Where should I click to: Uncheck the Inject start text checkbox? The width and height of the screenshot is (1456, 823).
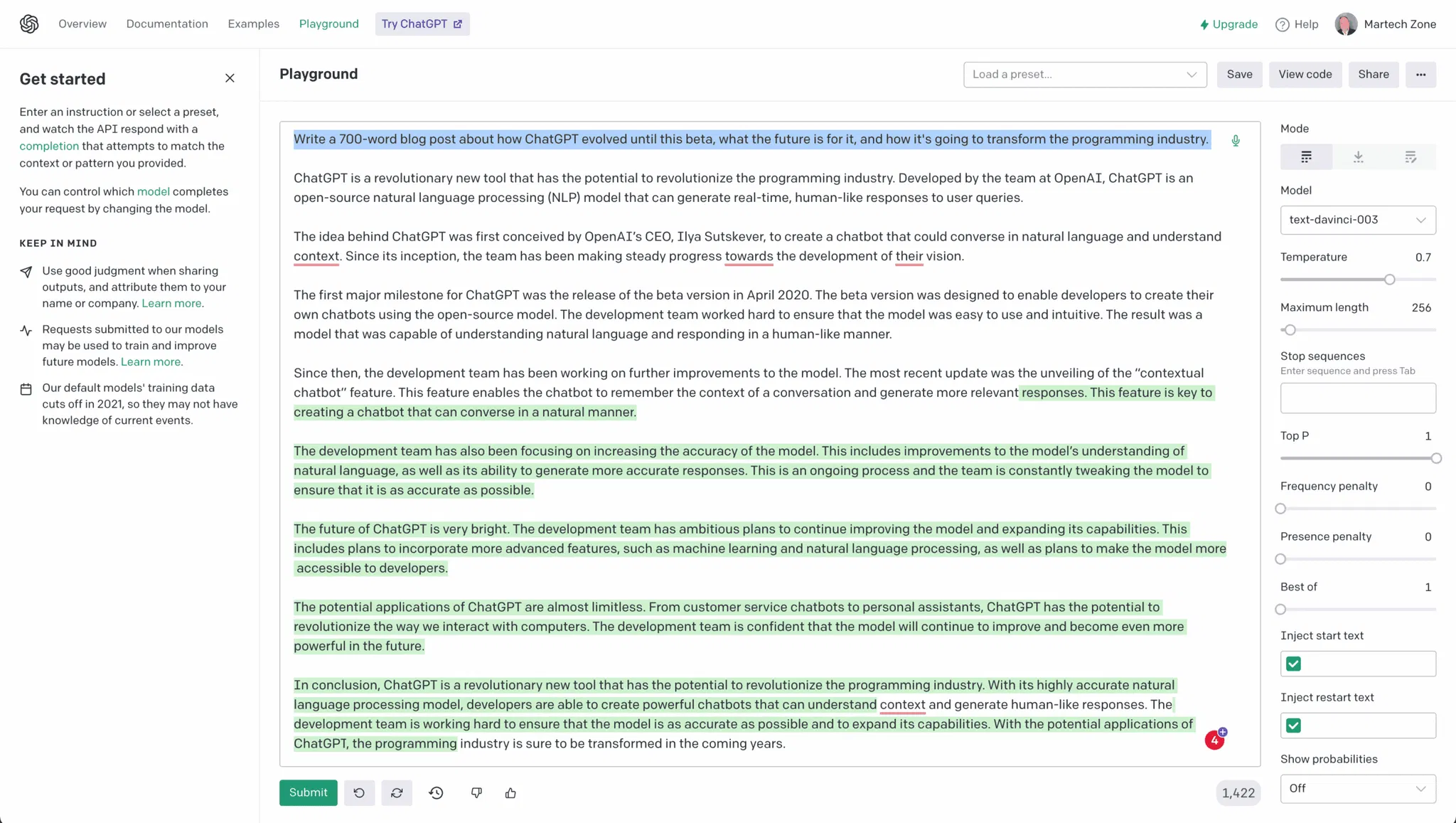pyautogui.click(x=1293, y=664)
